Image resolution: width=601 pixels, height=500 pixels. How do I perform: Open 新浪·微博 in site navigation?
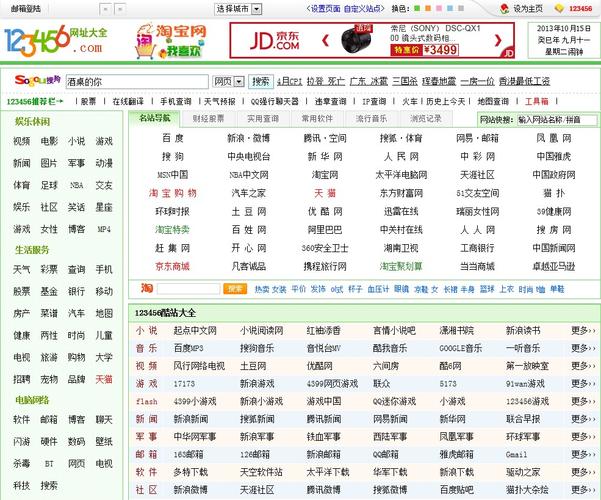point(248,138)
